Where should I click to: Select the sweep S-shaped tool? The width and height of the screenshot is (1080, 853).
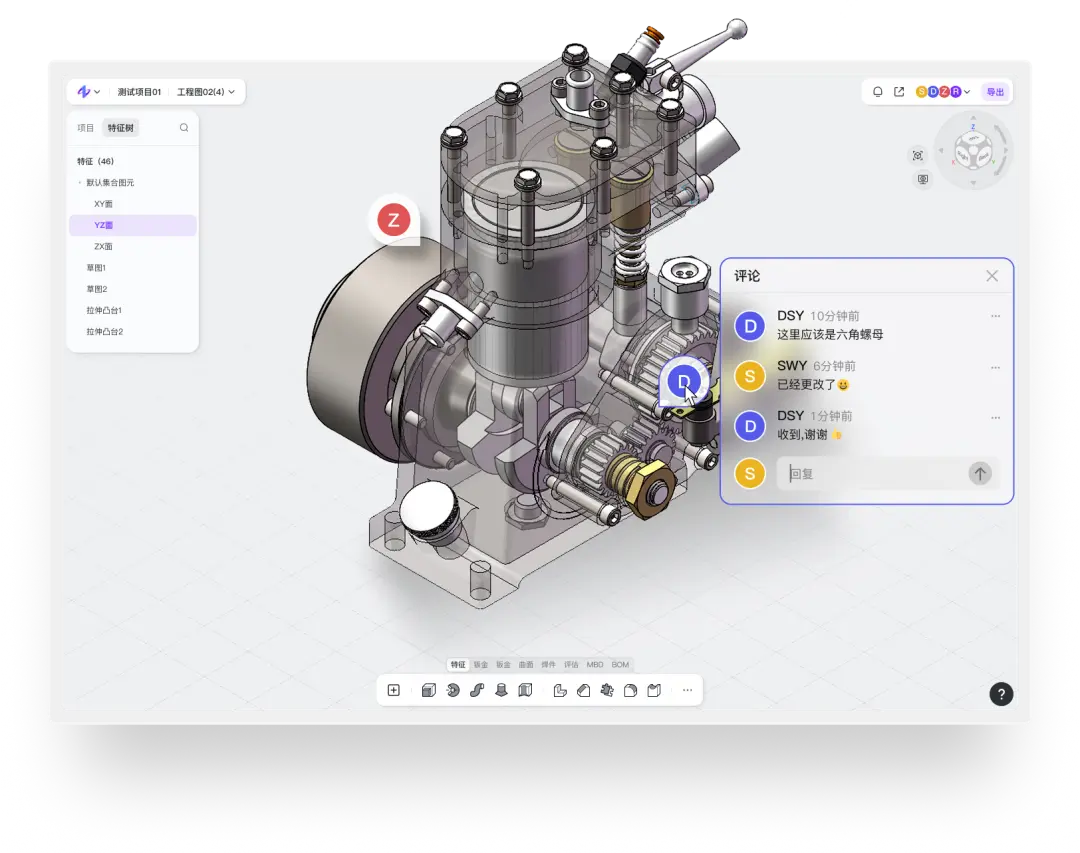(477, 690)
